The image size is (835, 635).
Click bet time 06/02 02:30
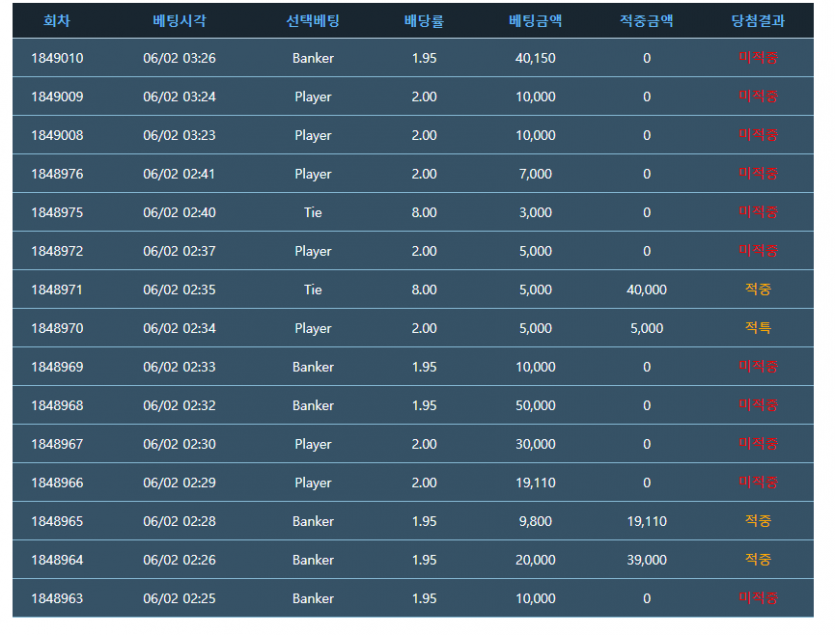179,444
